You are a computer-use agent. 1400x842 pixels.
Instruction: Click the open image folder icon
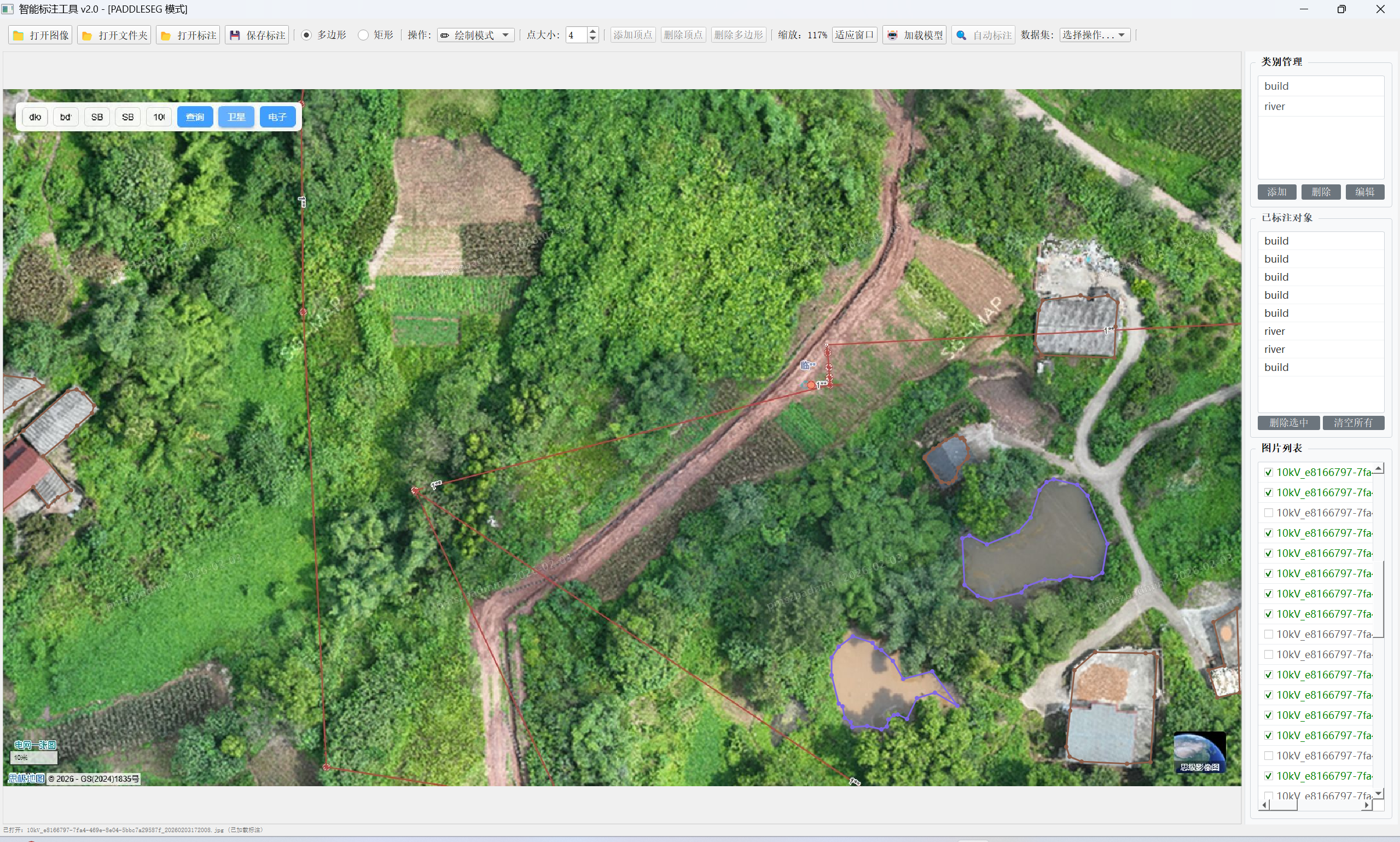click(x=18, y=35)
